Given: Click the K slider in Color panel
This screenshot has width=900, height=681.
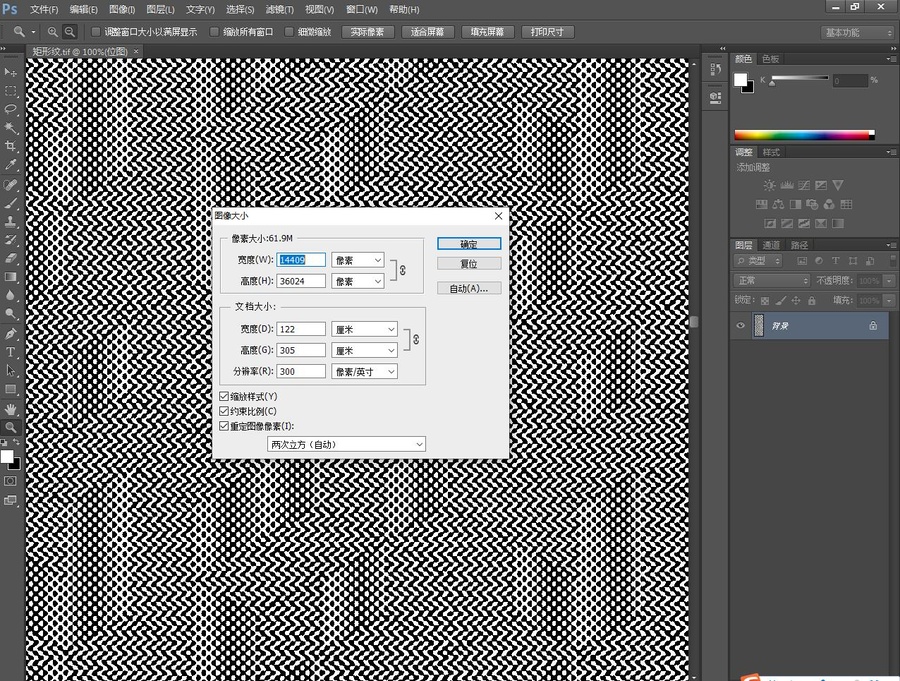Looking at the screenshot, I should (x=800, y=78).
